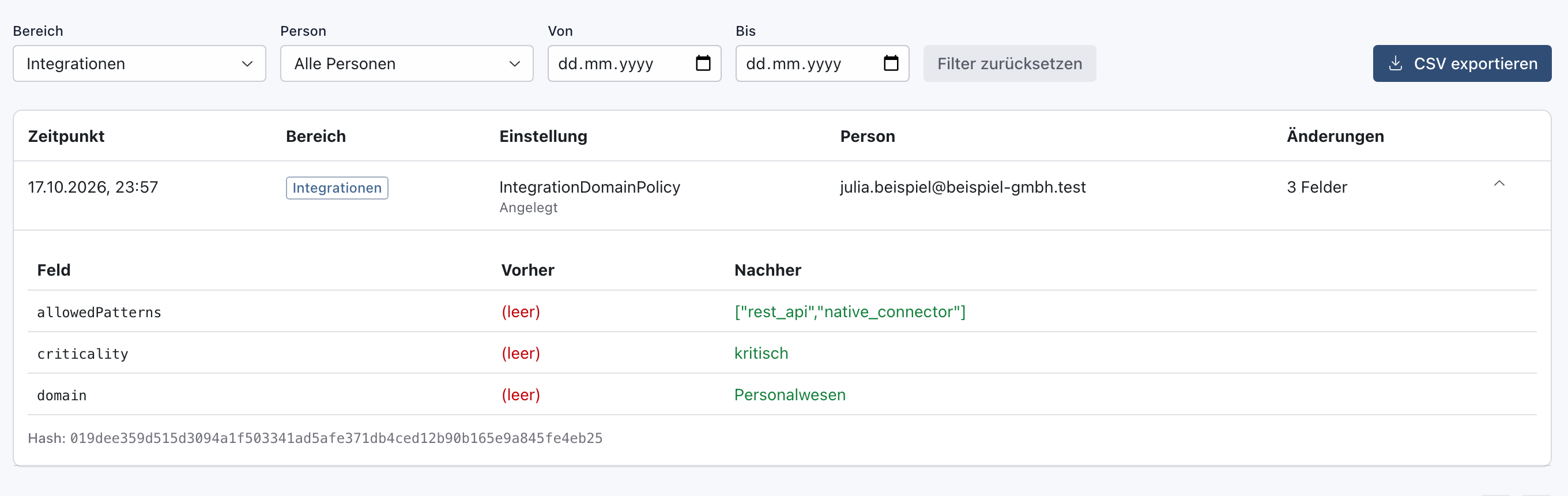Click the Nachher column header
This screenshot has height=496, width=1568.
pyautogui.click(x=767, y=270)
